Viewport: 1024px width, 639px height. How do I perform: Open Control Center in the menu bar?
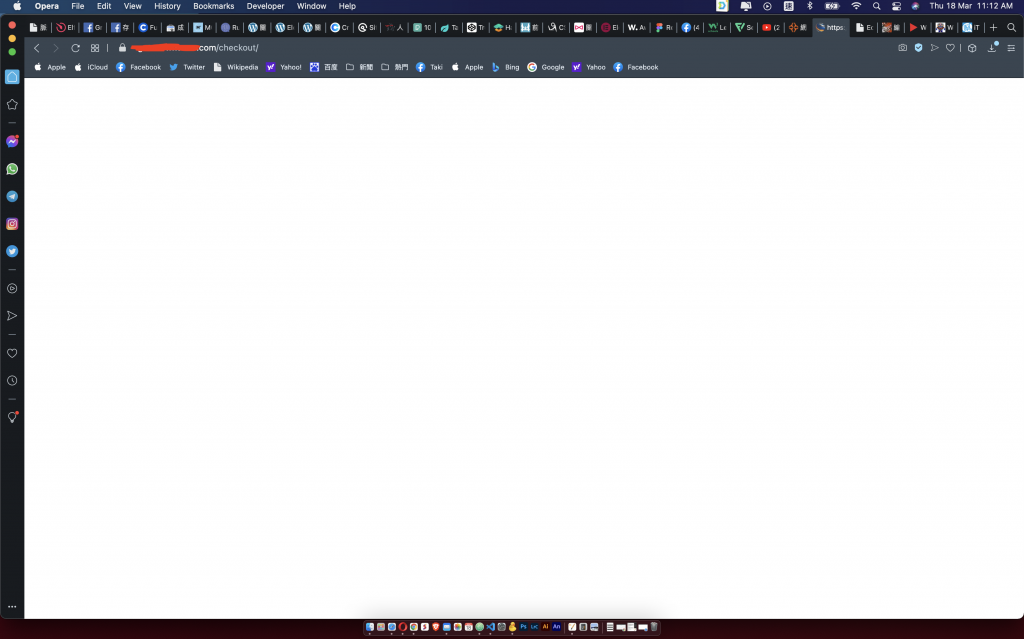[x=896, y=6]
